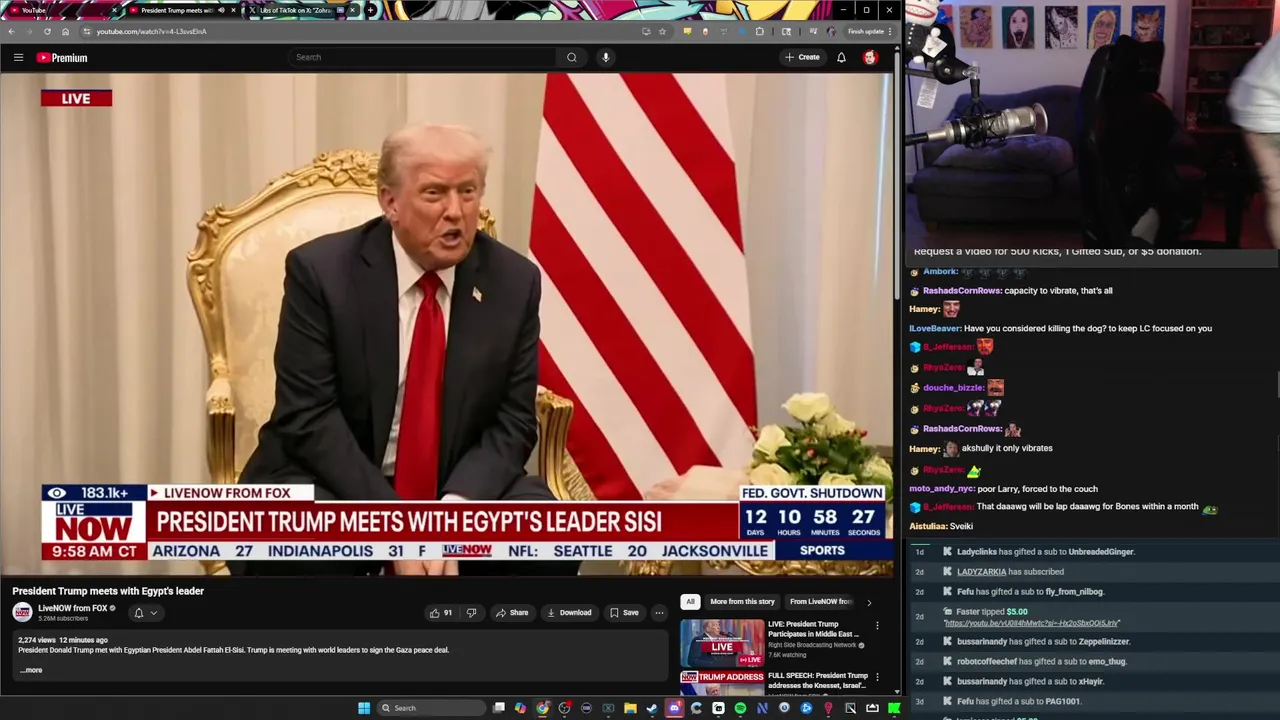The image size is (1280, 720).
Task: Open Steam from the taskbar
Action: point(652,708)
